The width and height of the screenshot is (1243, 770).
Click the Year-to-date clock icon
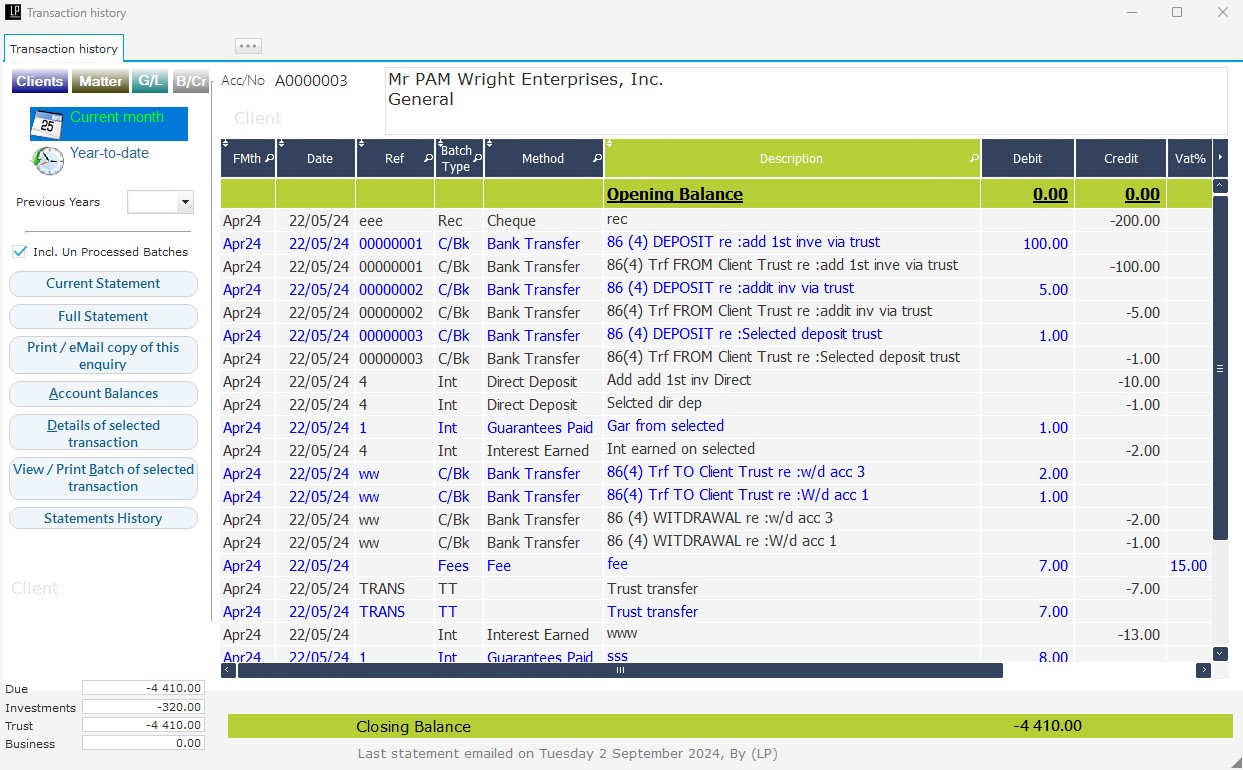coord(47,160)
